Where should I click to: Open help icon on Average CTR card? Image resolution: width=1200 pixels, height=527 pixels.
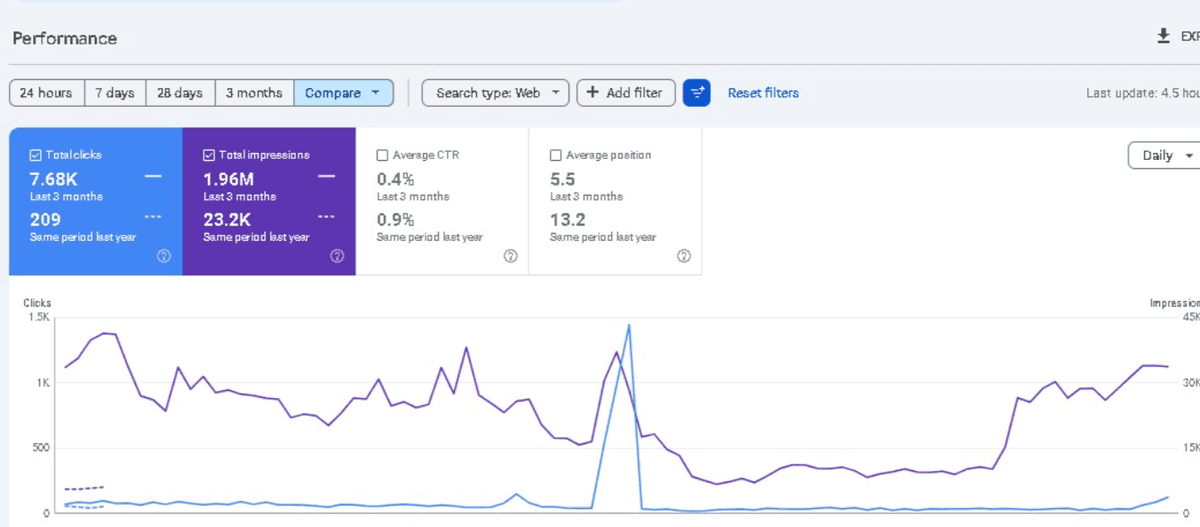pyautogui.click(x=510, y=256)
